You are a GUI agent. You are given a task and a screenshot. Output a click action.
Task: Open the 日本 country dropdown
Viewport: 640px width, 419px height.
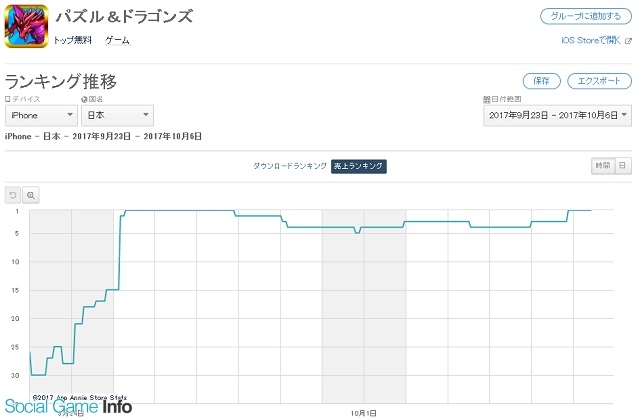click(117, 115)
